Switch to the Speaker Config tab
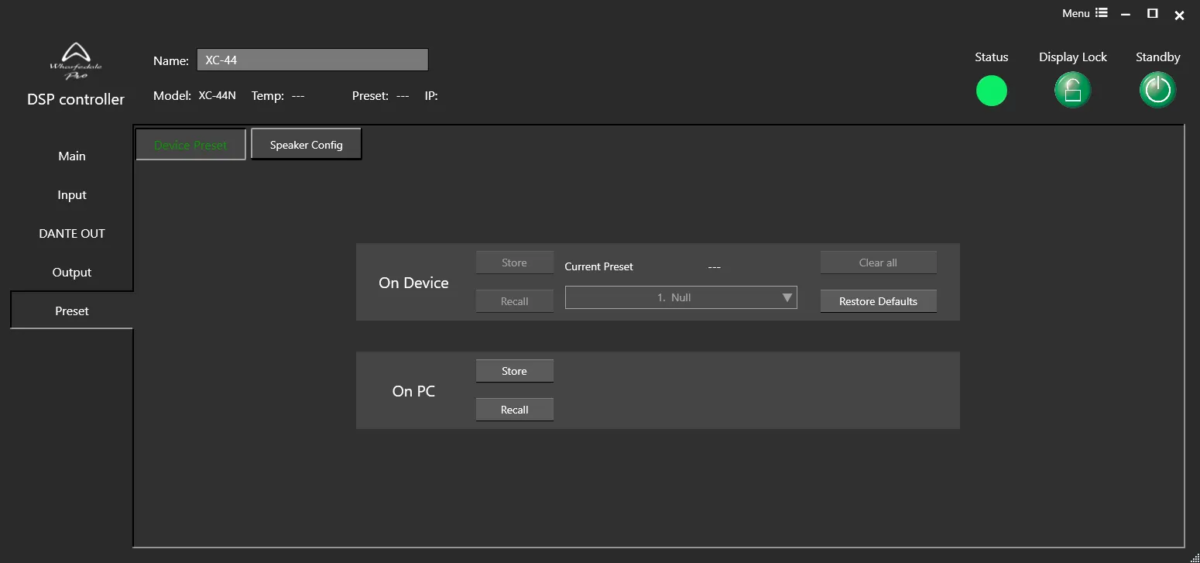 (x=306, y=145)
